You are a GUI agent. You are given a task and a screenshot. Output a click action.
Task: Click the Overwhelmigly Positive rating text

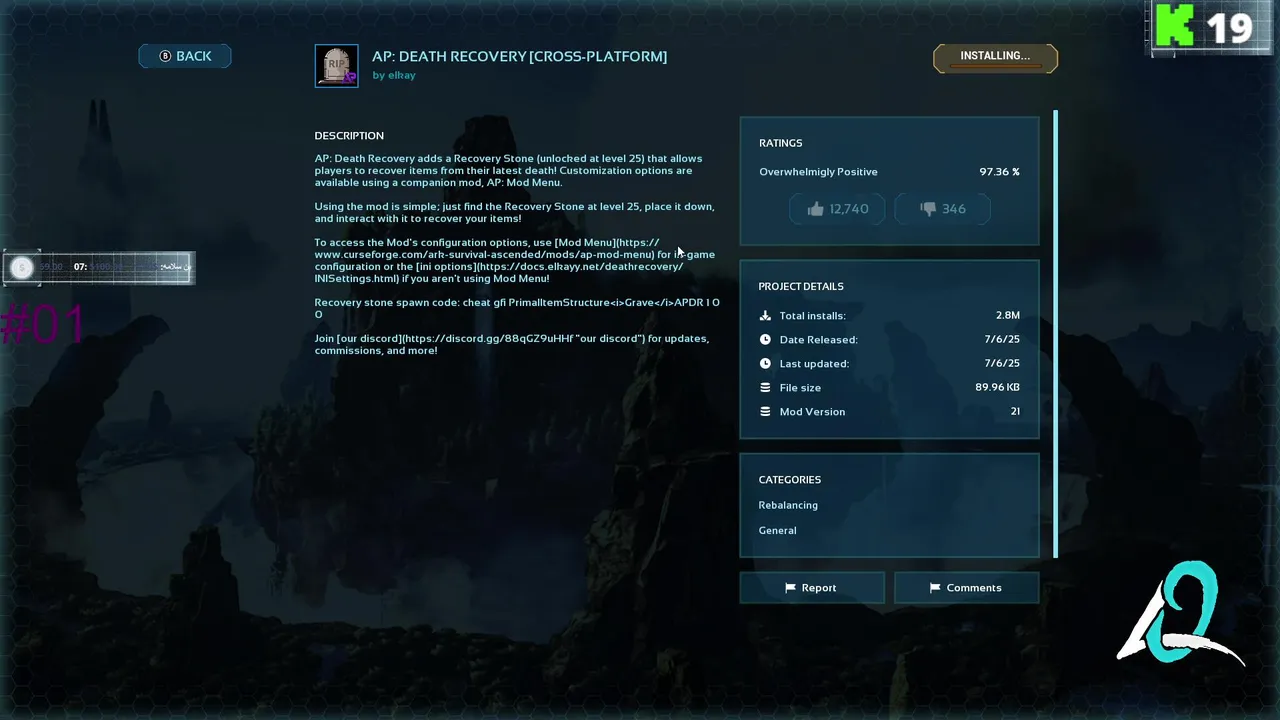point(818,172)
